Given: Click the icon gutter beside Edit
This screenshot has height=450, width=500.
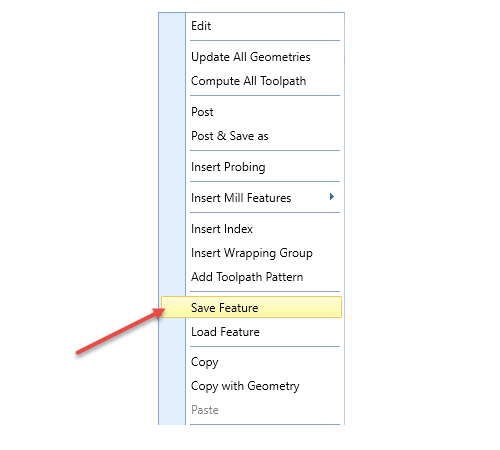Looking at the screenshot, I should point(172,26).
